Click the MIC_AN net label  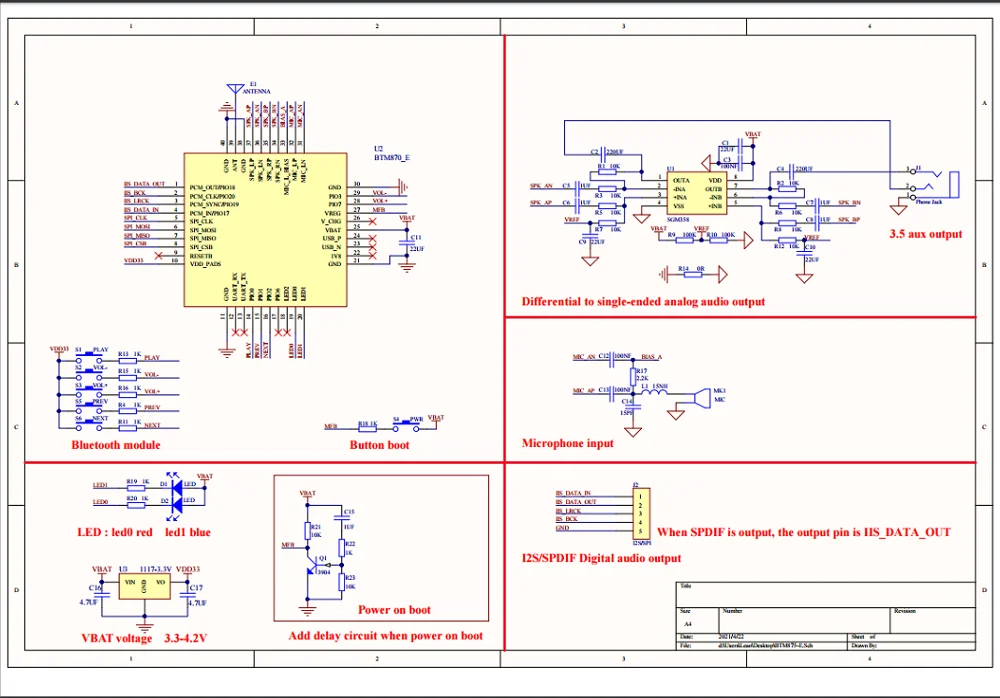tap(584, 357)
